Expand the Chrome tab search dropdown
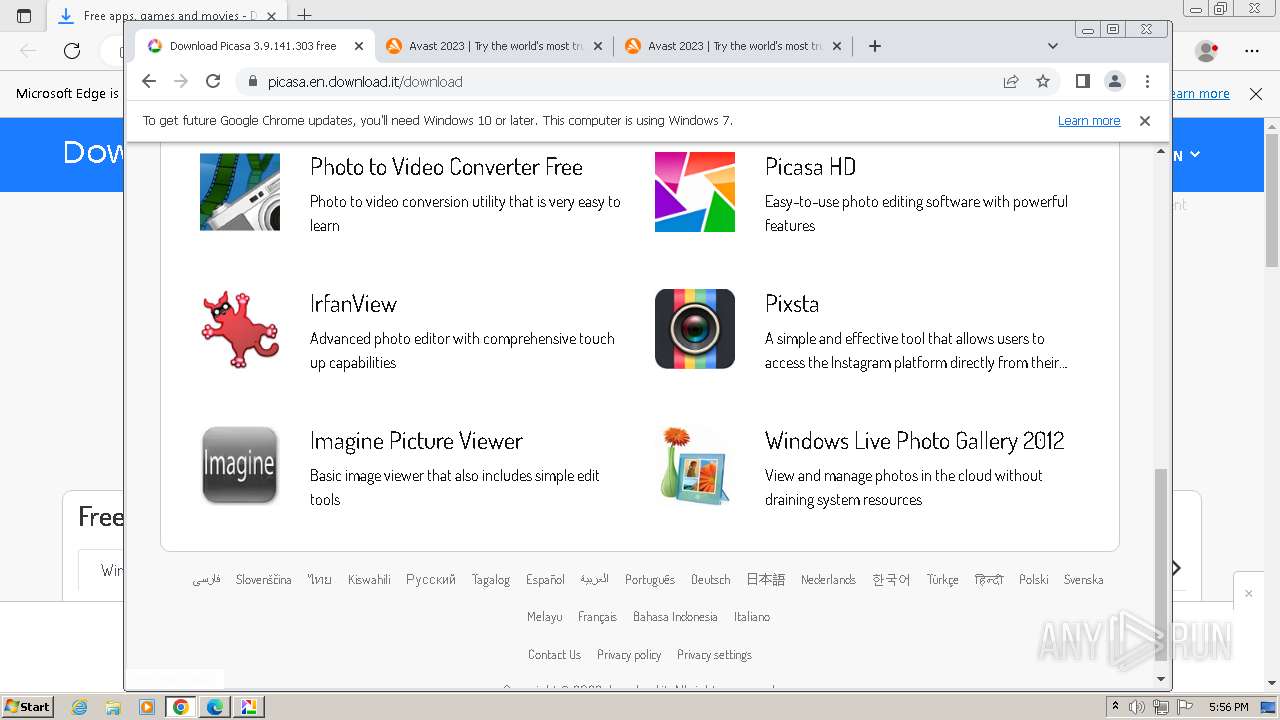Screen dimensions: 1280x720 pos(1053,46)
